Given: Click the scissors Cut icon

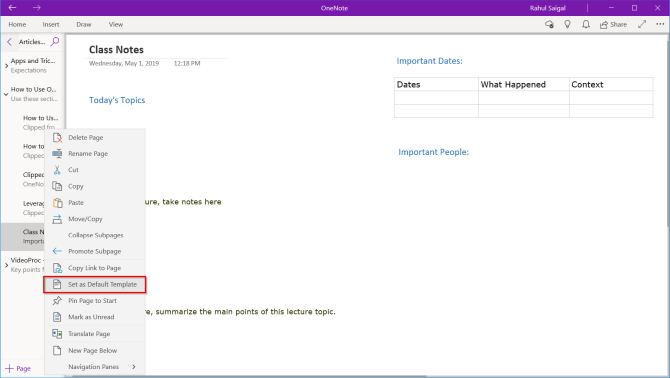Looking at the screenshot, I should 57,170.
